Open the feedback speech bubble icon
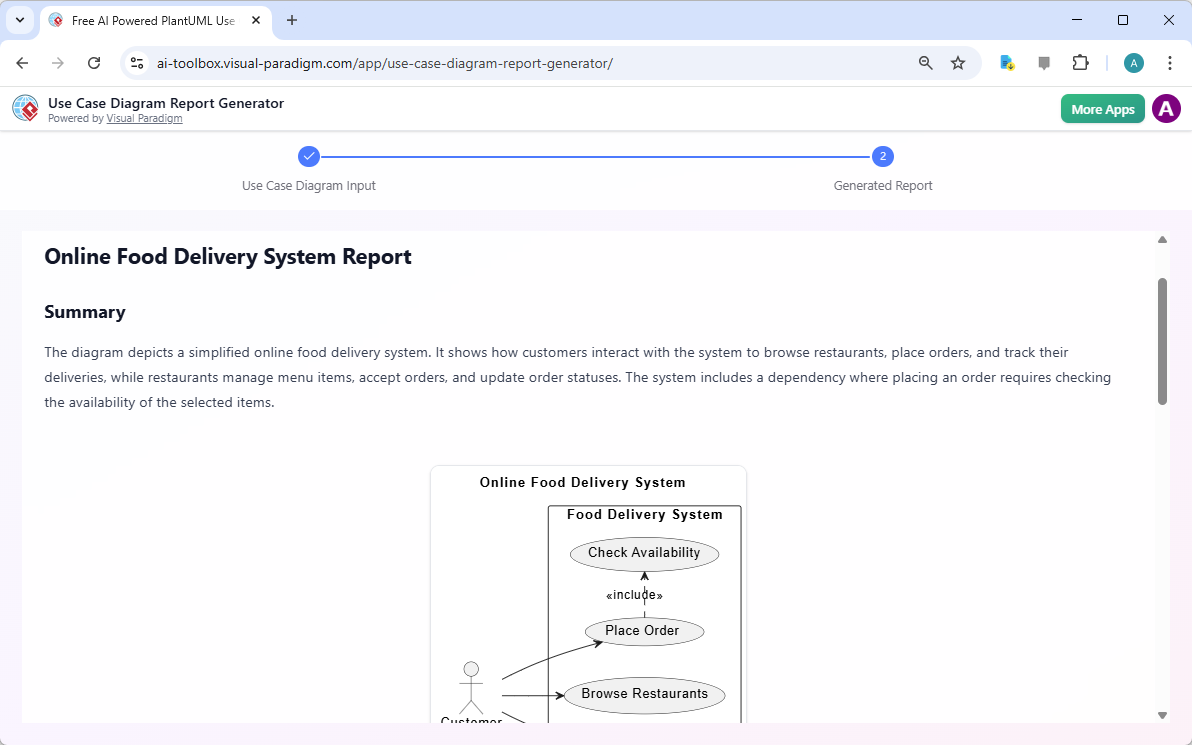This screenshot has height=745, width=1192. 1044,62
